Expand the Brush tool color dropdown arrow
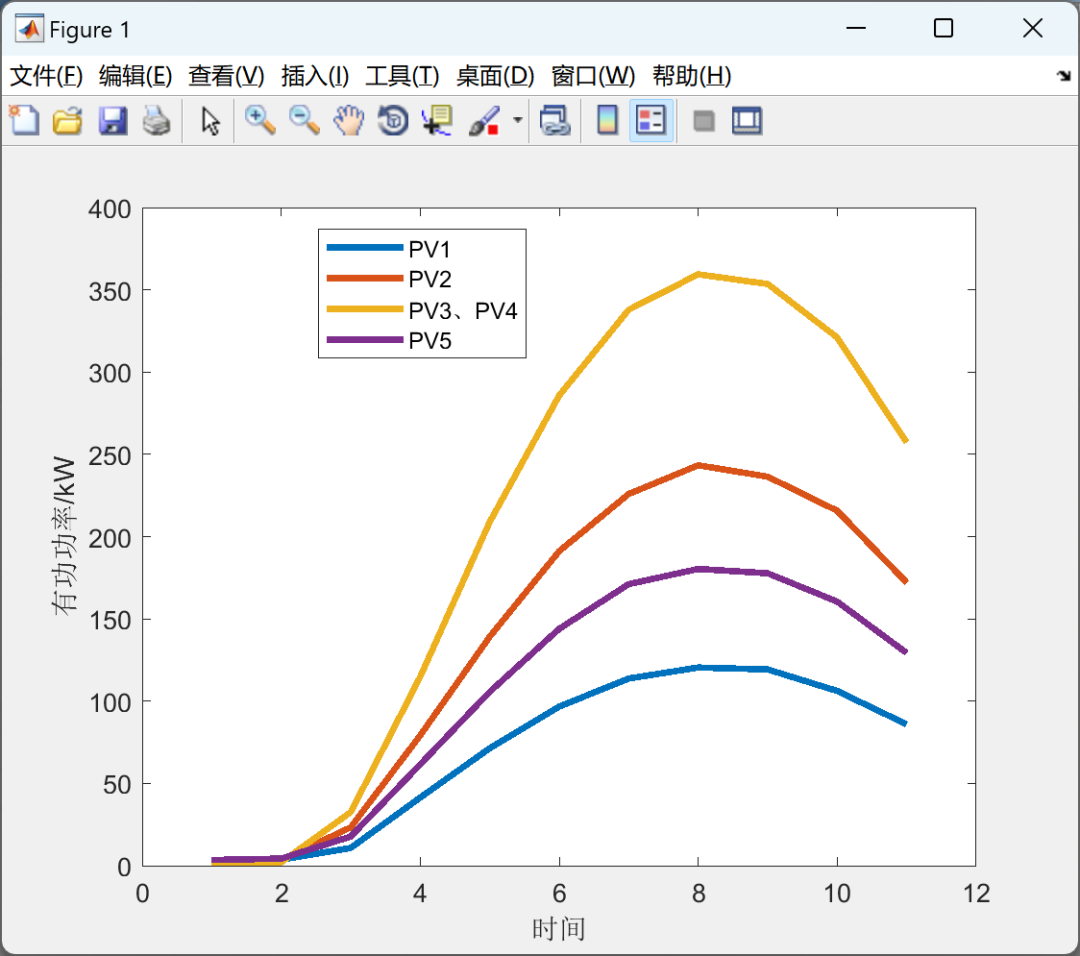The image size is (1080, 956). [x=518, y=121]
